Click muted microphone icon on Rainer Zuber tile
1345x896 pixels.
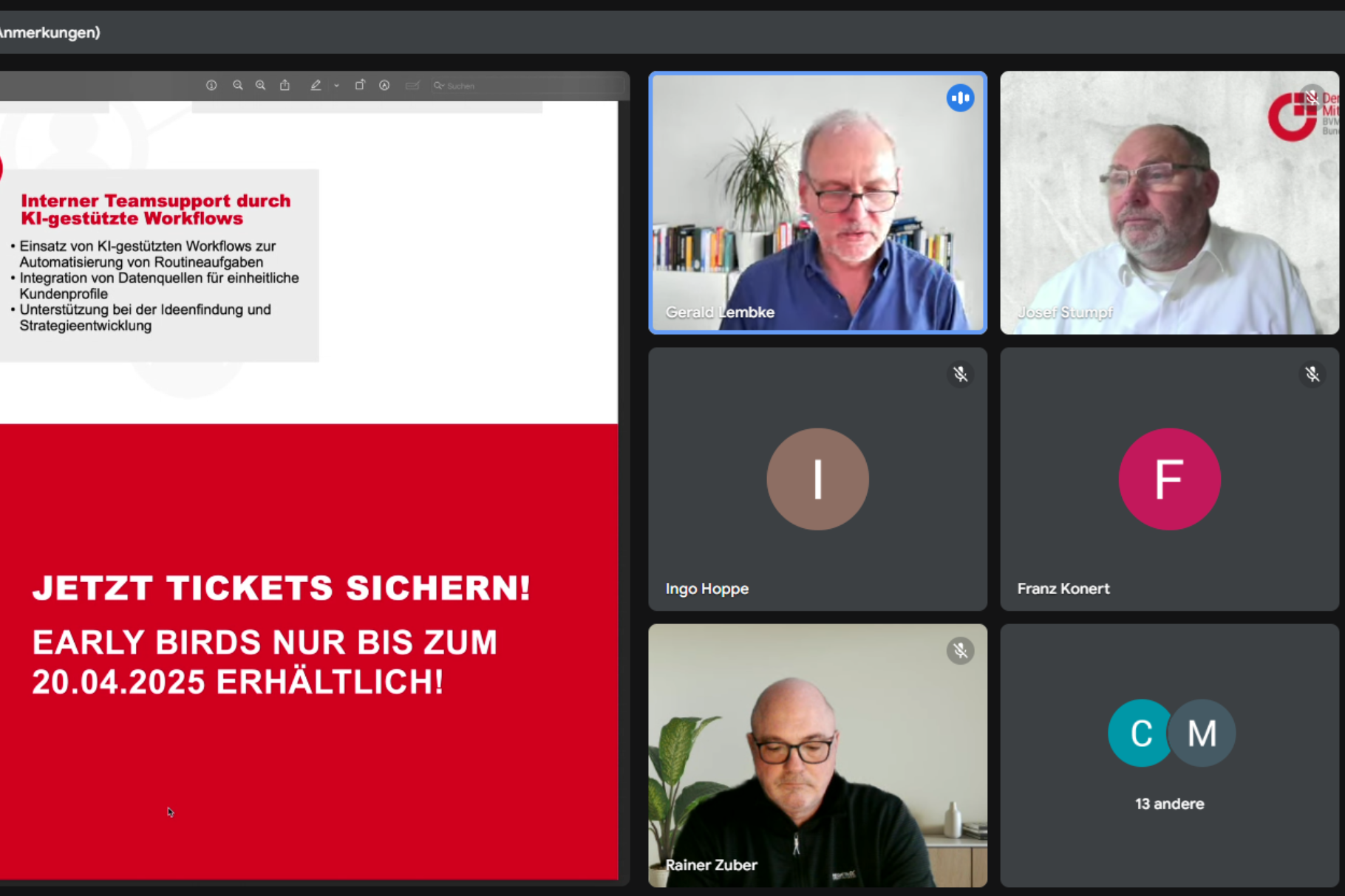tap(960, 651)
